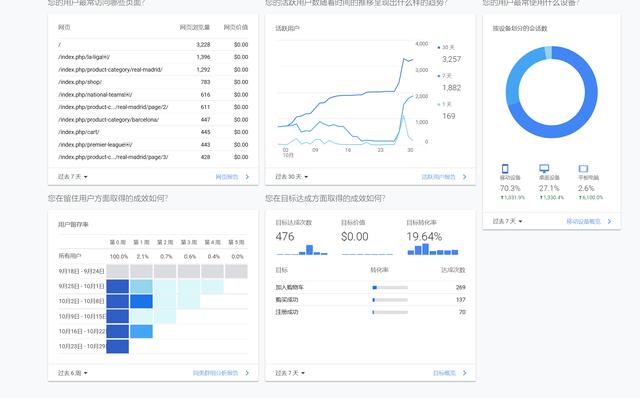This screenshot has width=640, height=398.
Task: Click arrow beside active users report link
Action: [x=464, y=177]
